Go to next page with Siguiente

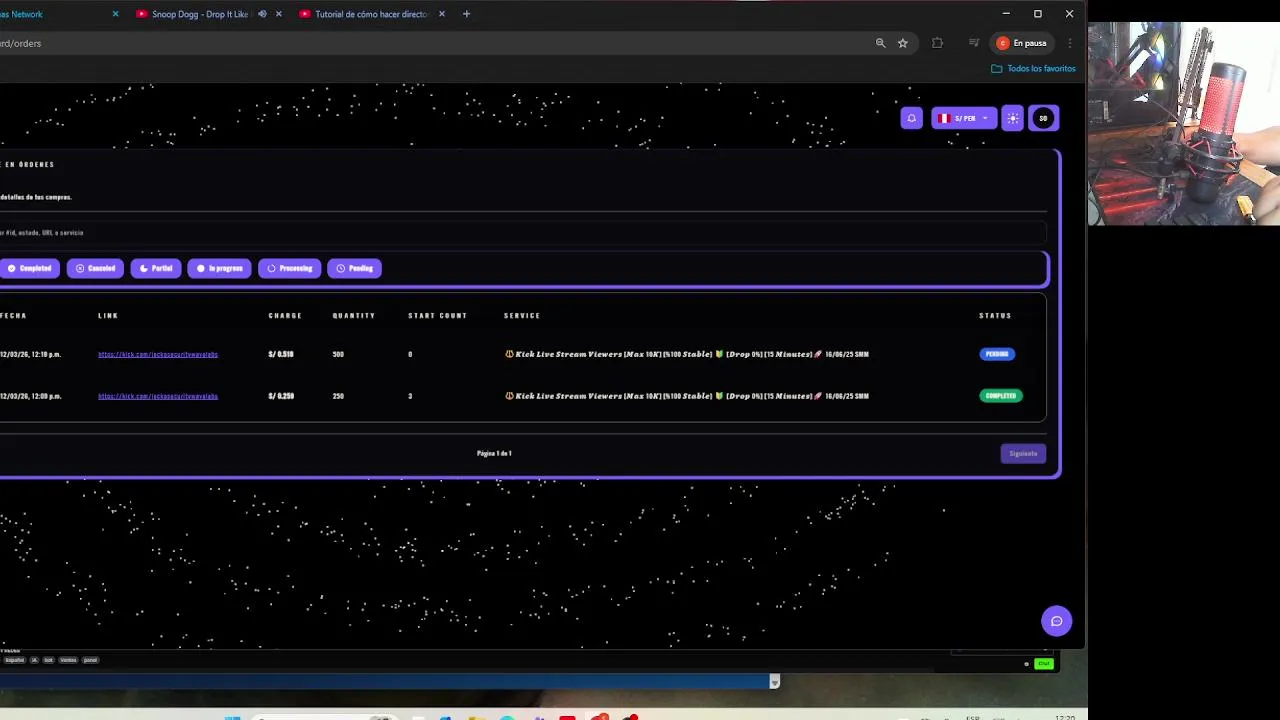tap(1023, 453)
